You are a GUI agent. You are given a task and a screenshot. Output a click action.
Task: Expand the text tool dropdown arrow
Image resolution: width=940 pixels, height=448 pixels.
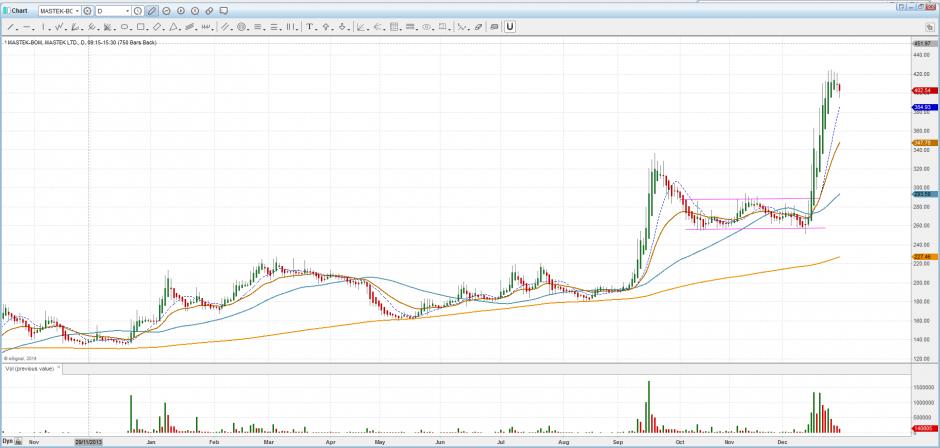coord(316,29)
